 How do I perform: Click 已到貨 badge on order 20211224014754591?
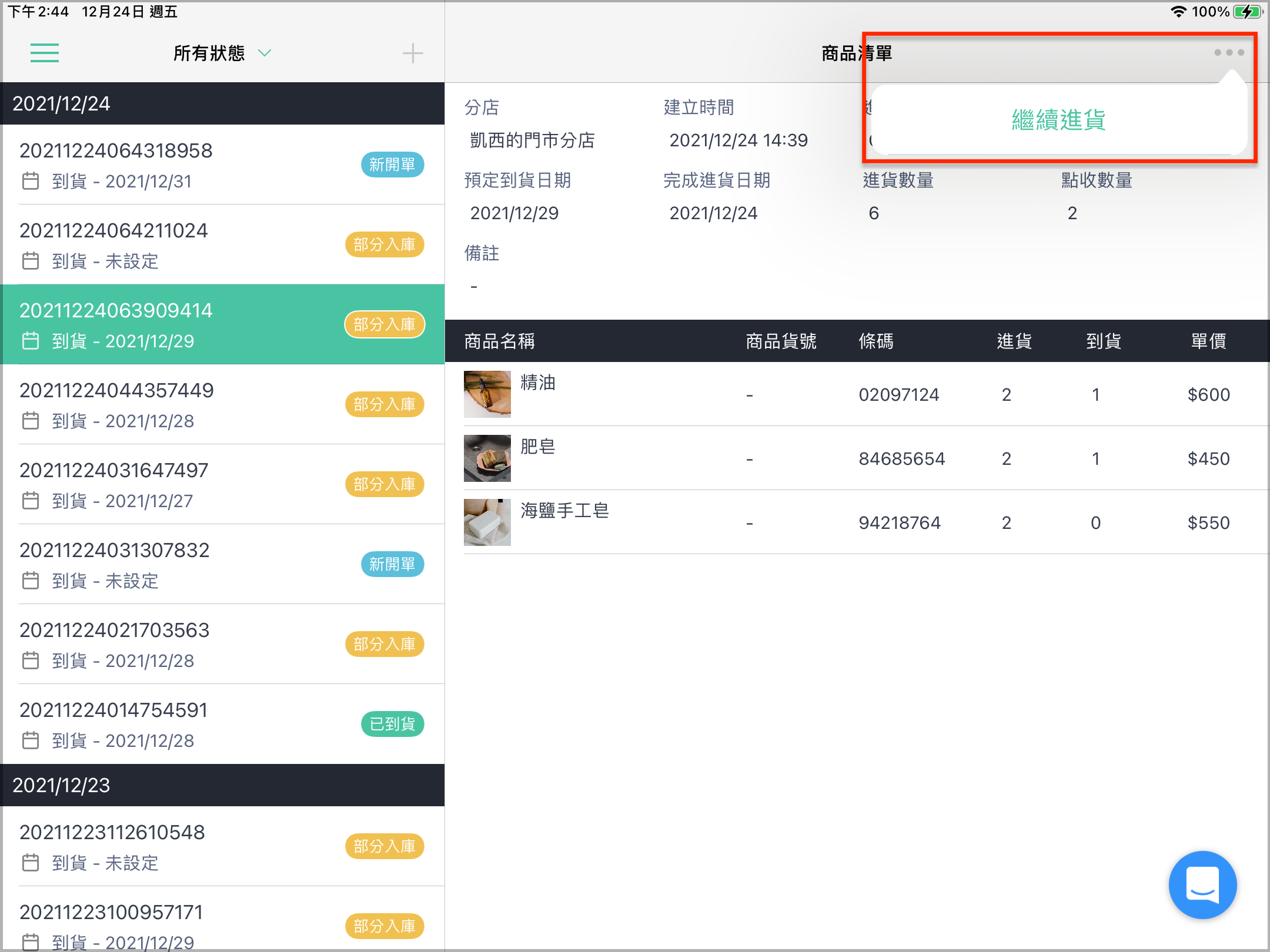(392, 724)
